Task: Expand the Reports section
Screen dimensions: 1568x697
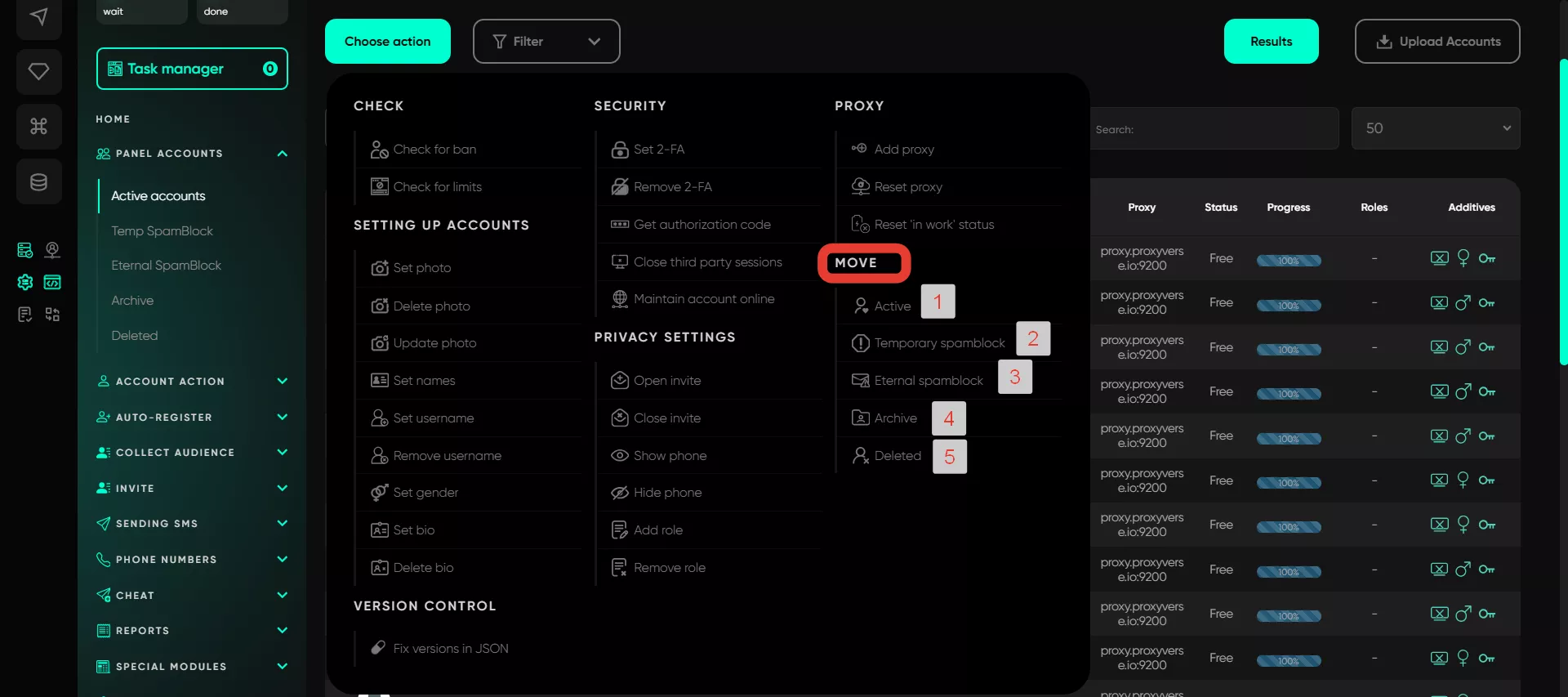Action: (x=282, y=630)
